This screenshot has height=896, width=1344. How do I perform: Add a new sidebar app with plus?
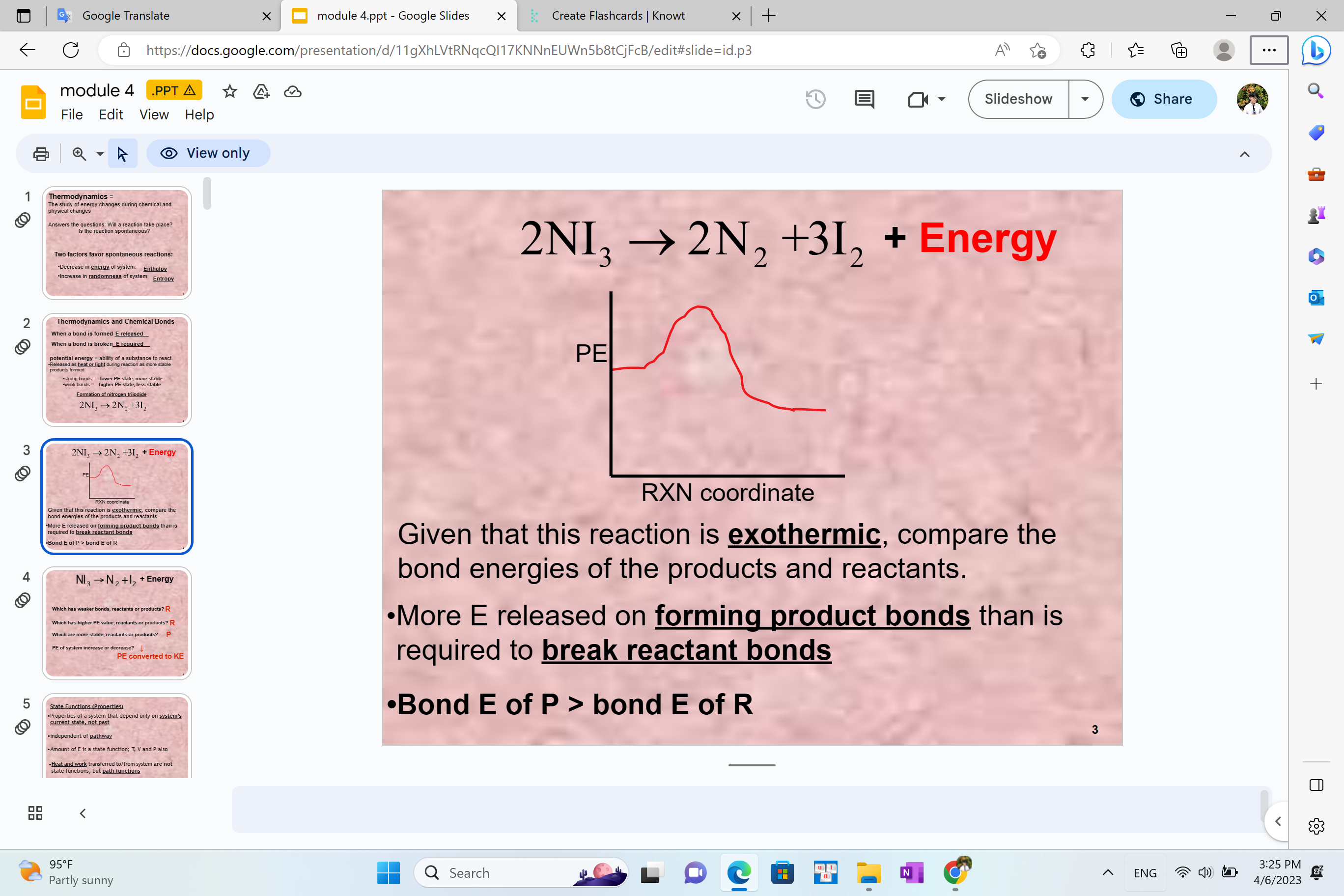coord(1316,384)
